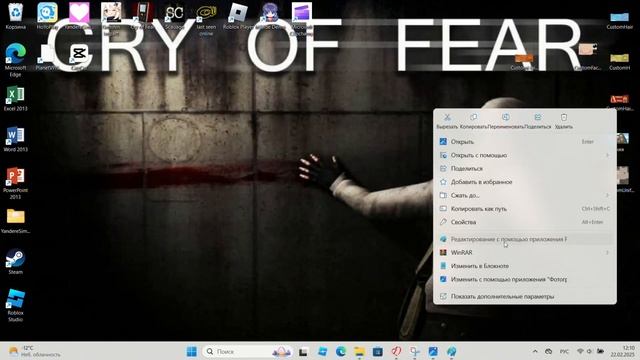Viewport: 640px width, 360px height.
Task: Open the Windows Start menu
Action: tap(191, 351)
